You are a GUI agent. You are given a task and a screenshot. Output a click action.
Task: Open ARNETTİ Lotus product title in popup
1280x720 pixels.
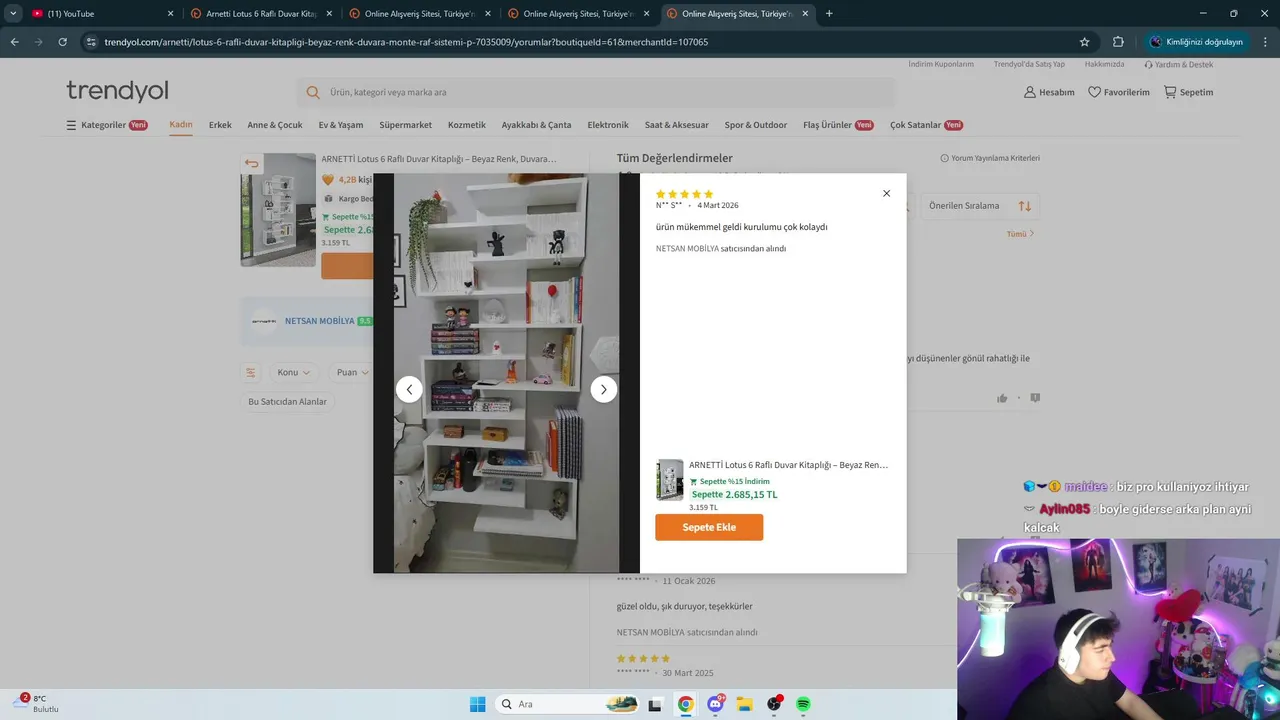point(788,465)
